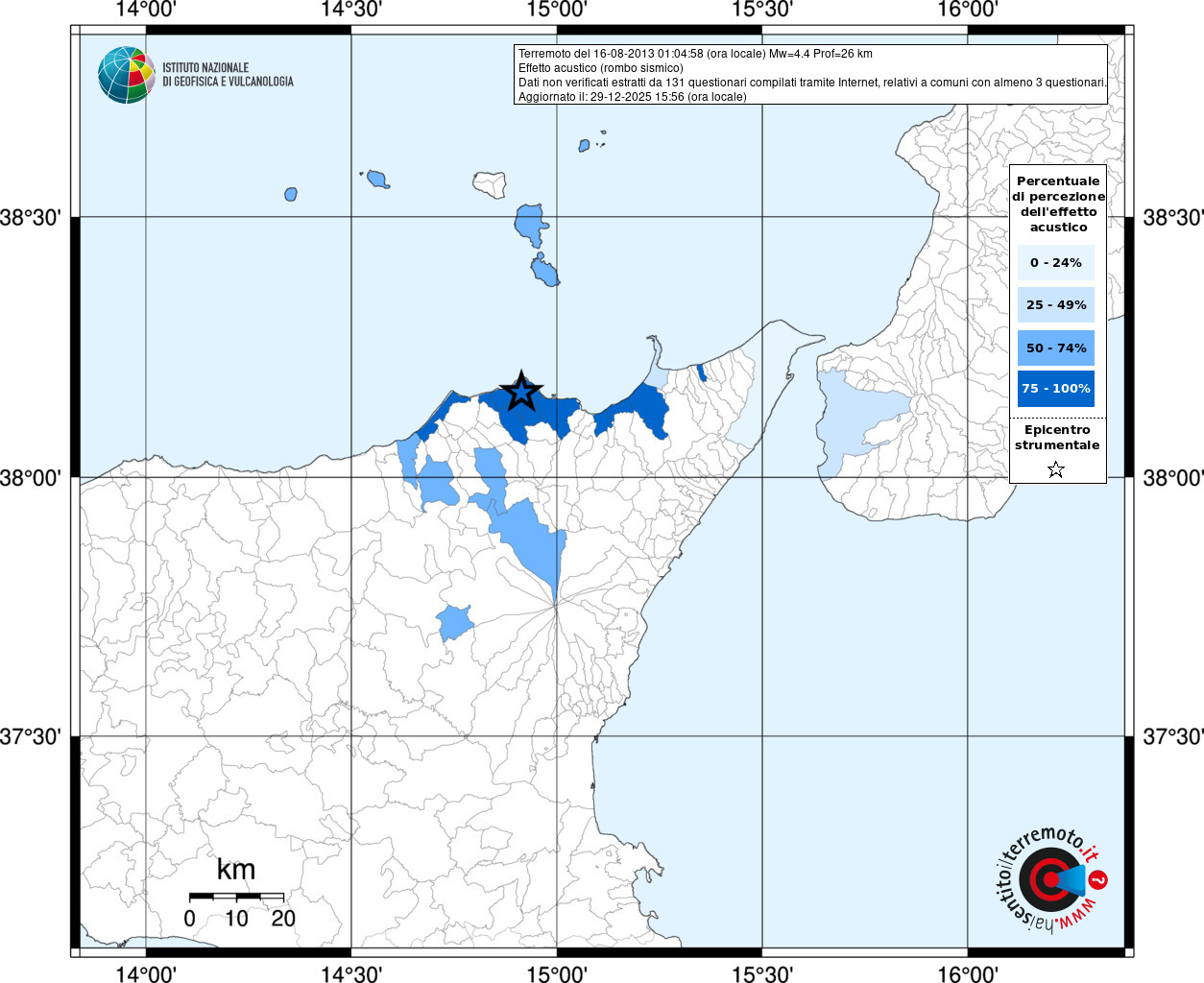Click the INGV globe logo

pyautogui.click(x=126, y=75)
